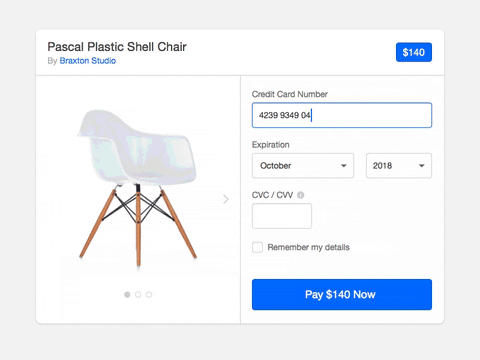Select the second carousel dot
The height and width of the screenshot is (360, 480).
click(138, 295)
